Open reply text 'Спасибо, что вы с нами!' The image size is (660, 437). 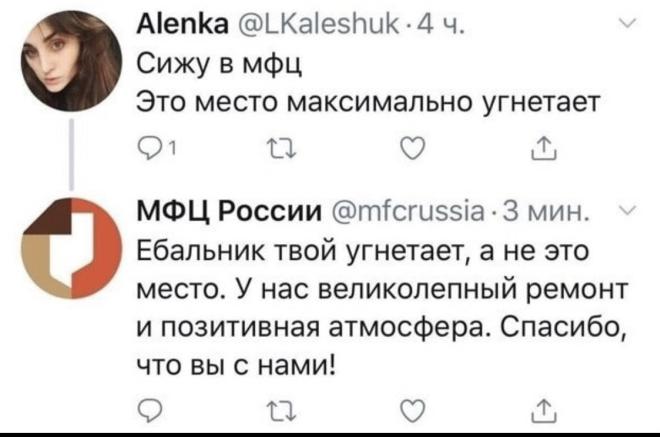tap(382, 345)
